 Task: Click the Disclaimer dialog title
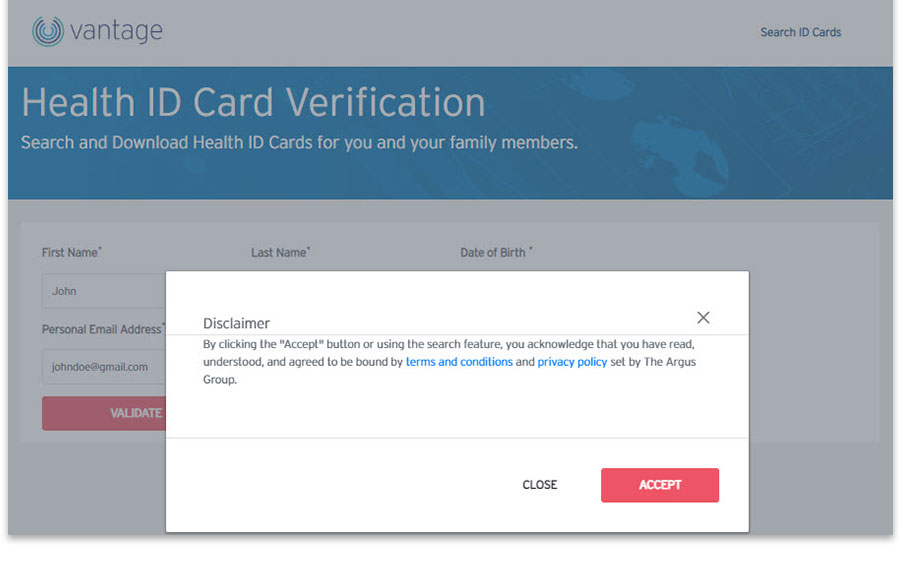pyautogui.click(x=236, y=323)
